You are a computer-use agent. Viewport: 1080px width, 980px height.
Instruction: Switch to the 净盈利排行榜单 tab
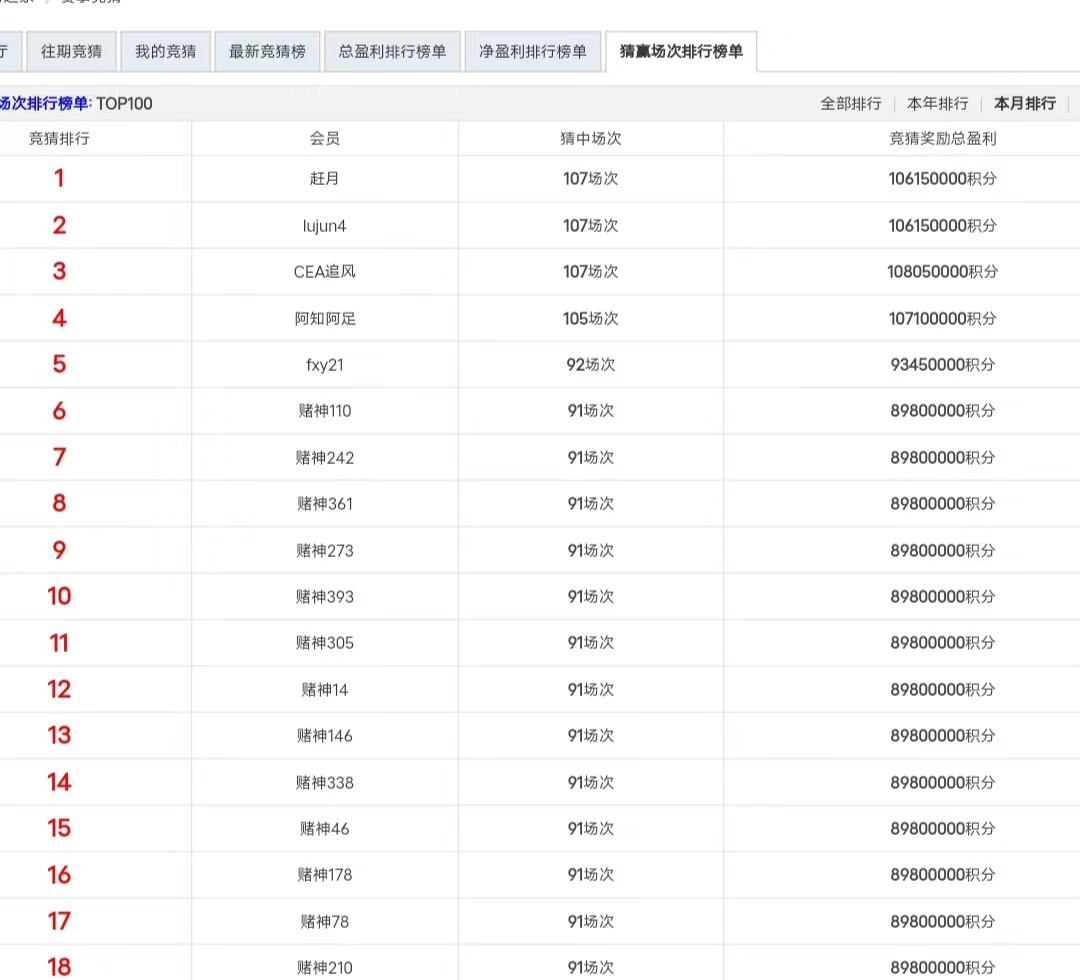532,52
